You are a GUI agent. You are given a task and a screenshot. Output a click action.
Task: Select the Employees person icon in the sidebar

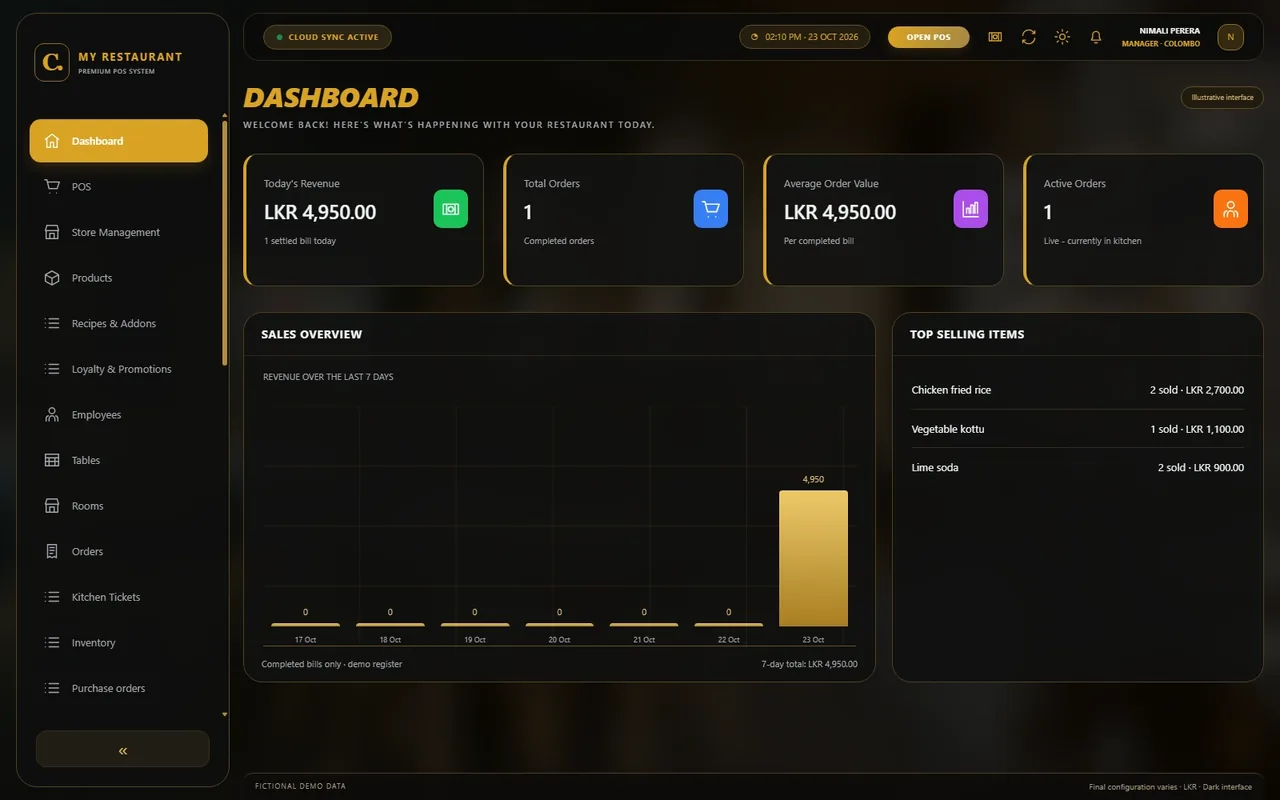(x=52, y=414)
